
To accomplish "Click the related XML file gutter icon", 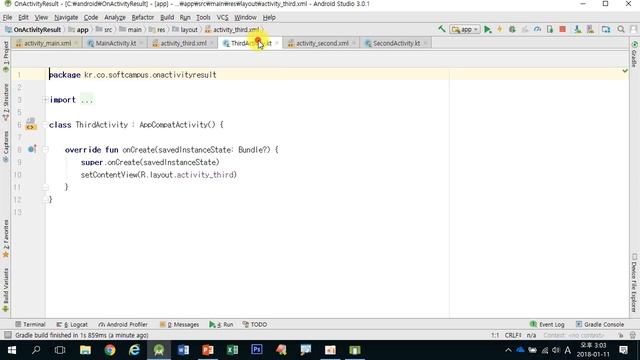I will [31, 124].
